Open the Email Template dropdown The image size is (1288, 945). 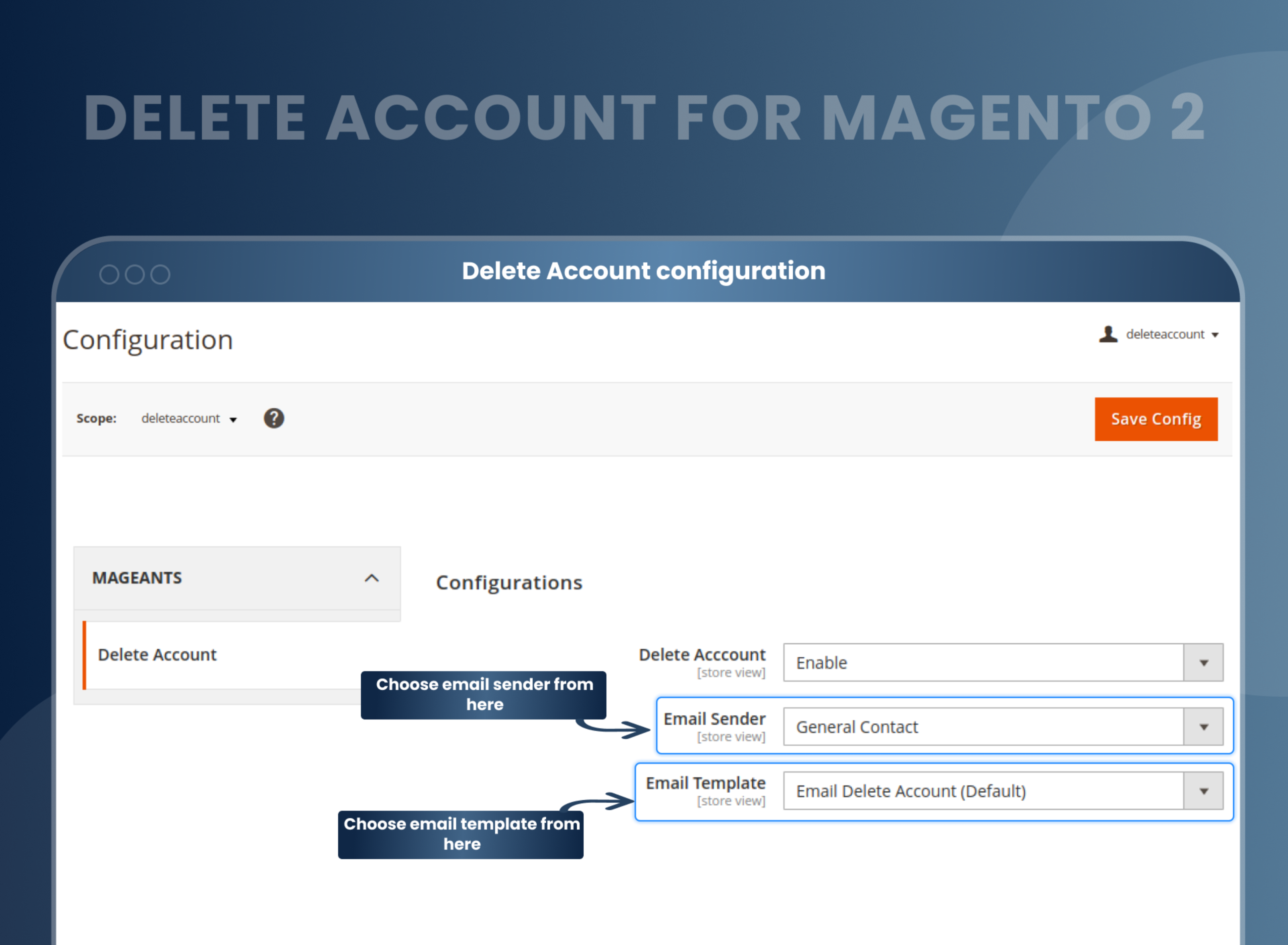coord(1003,791)
